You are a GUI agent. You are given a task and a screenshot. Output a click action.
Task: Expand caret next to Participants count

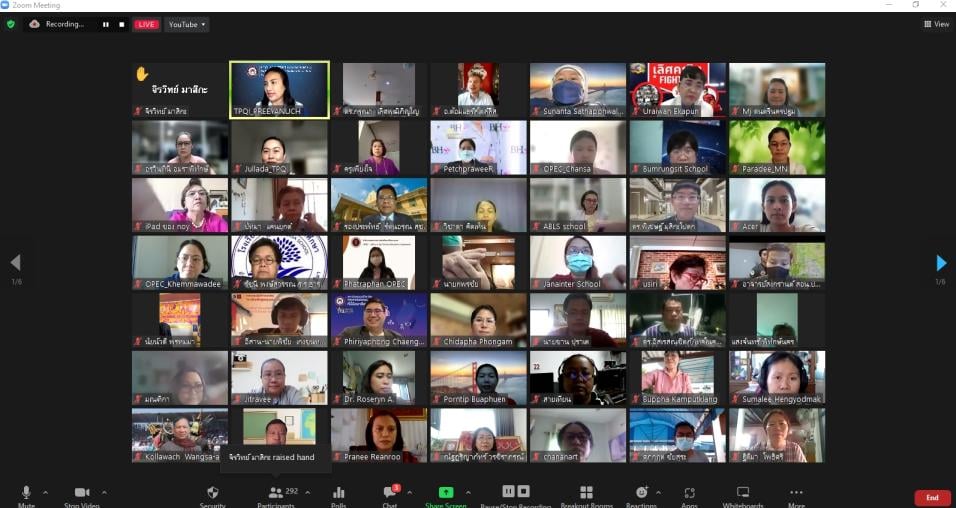[307, 492]
